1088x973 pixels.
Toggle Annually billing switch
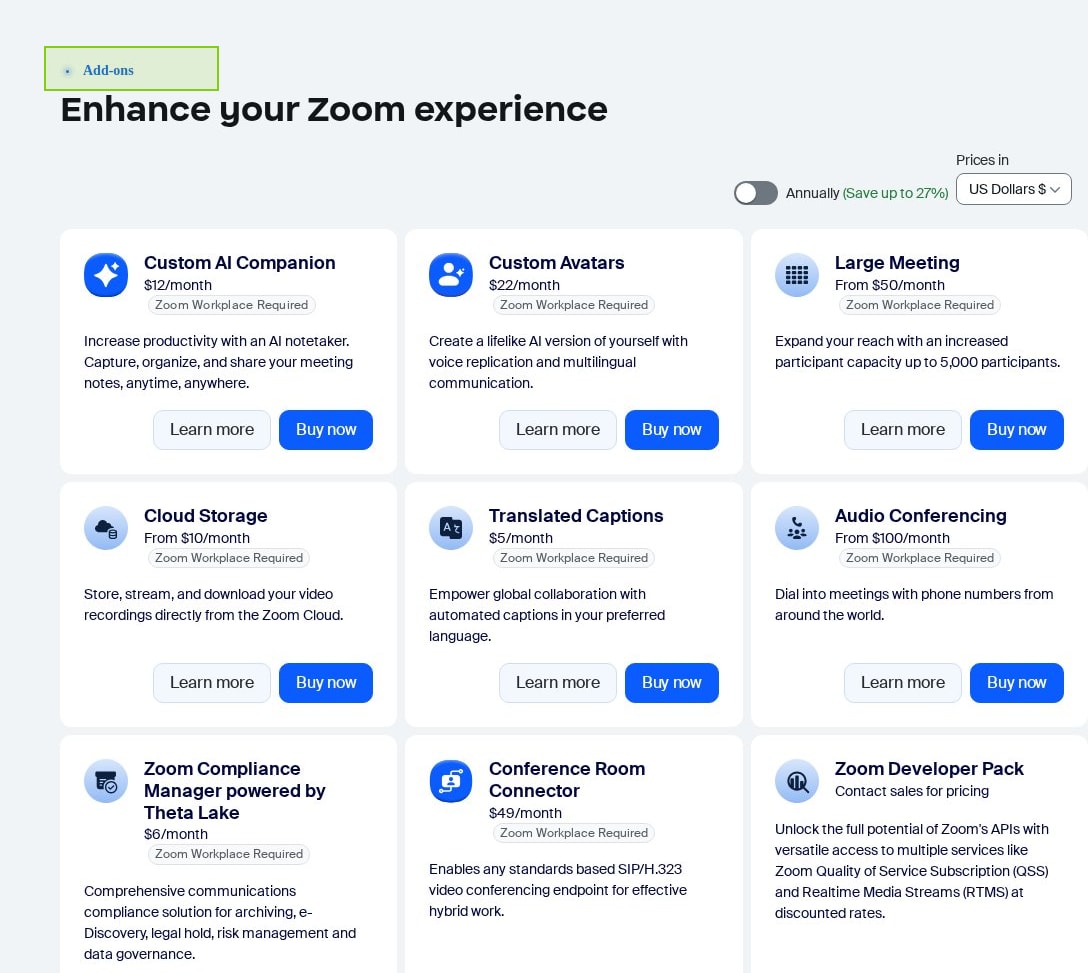click(756, 193)
